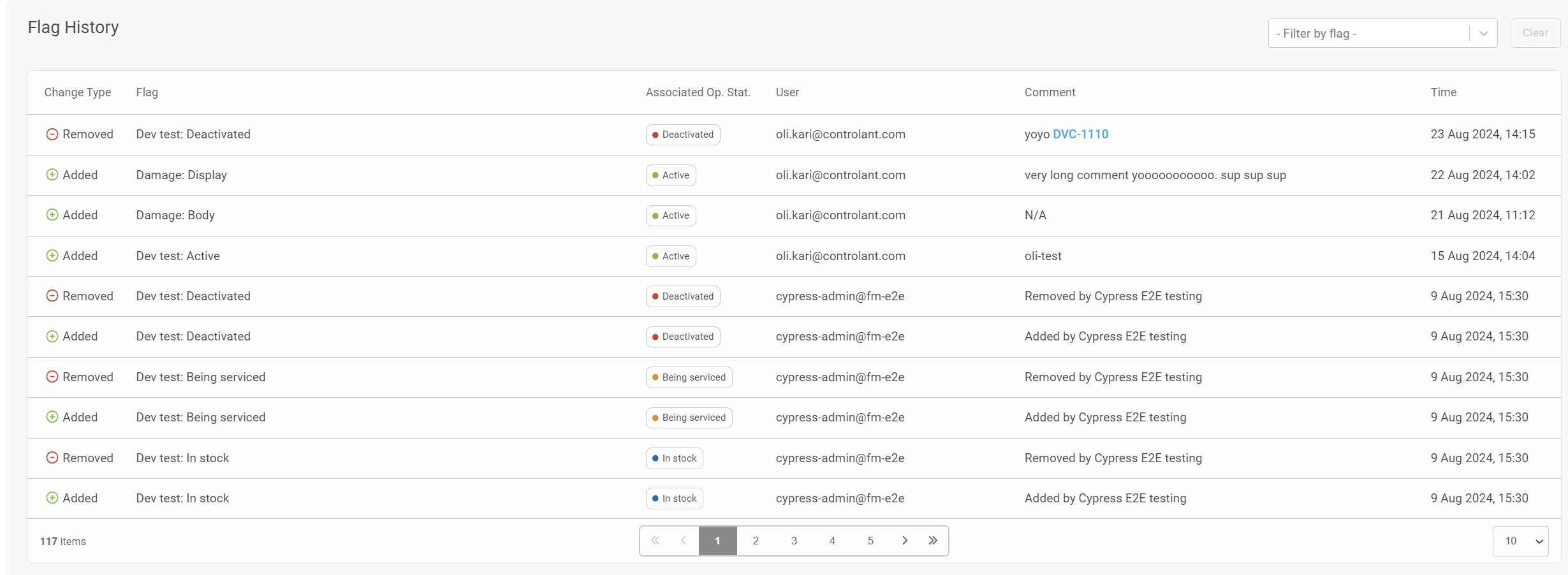Viewport: 1568px width, 575px height.
Task: Click the Active badge for Damage: Body
Action: click(x=671, y=215)
